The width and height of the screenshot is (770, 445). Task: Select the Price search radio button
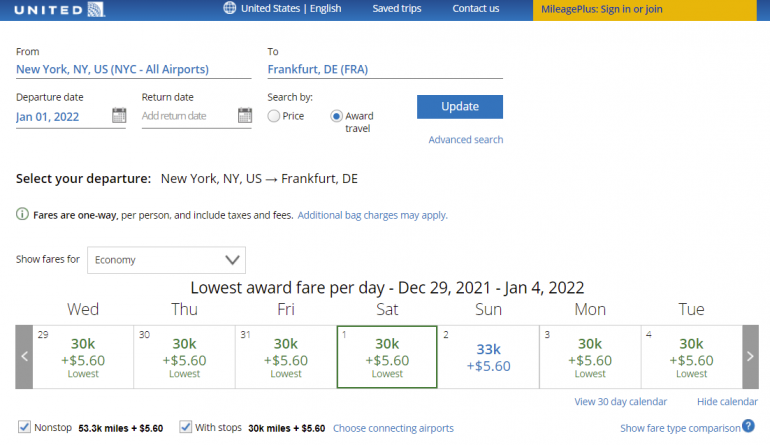coord(274,116)
